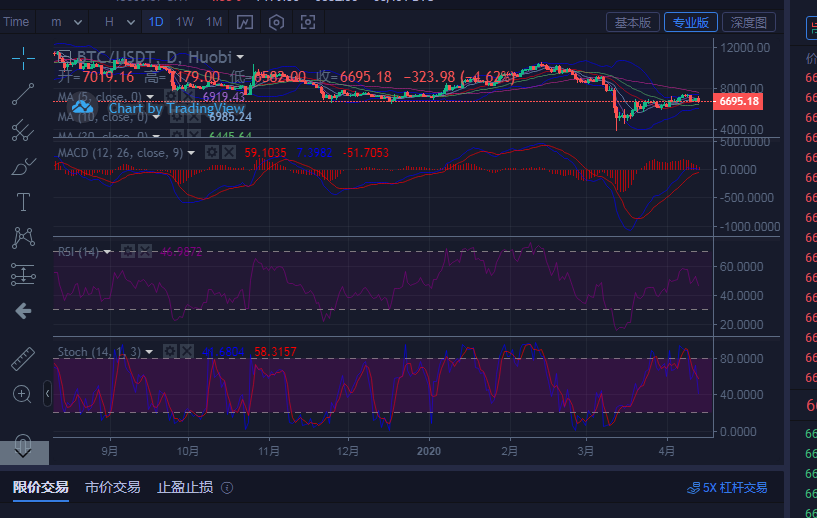Collapse the drawing toolbar side handle
Viewport: 817px width, 518px height.
47,393
